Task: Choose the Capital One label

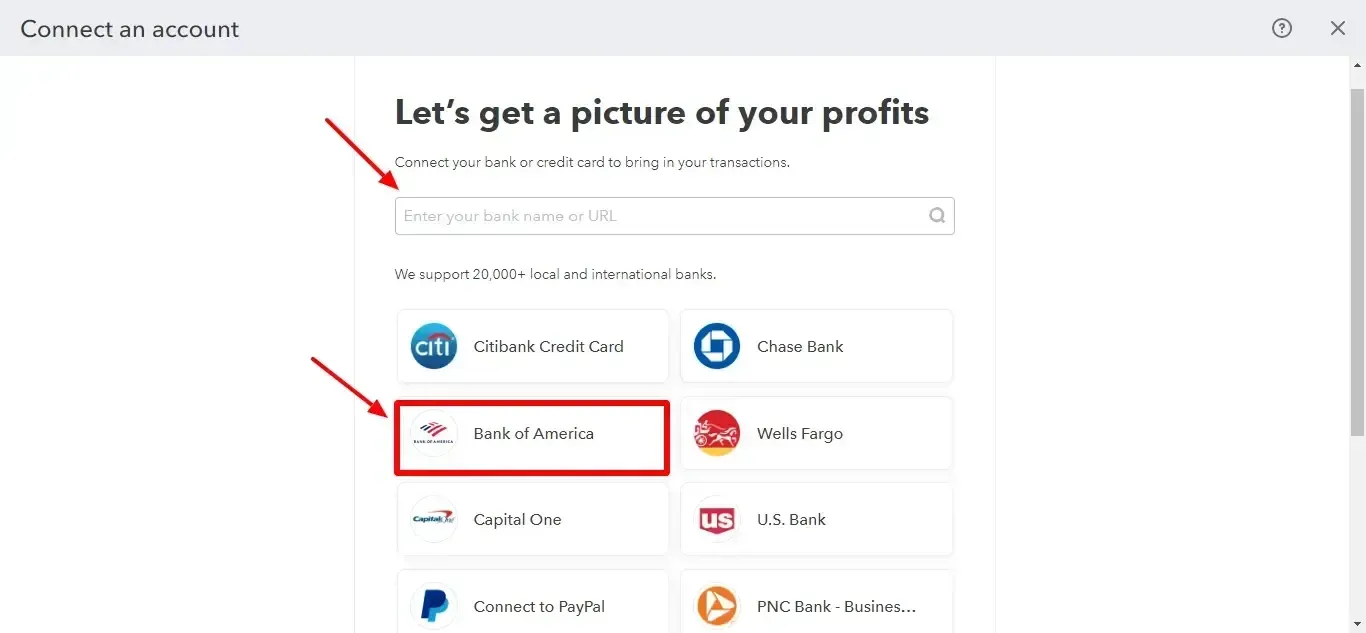Action: tap(518, 520)
